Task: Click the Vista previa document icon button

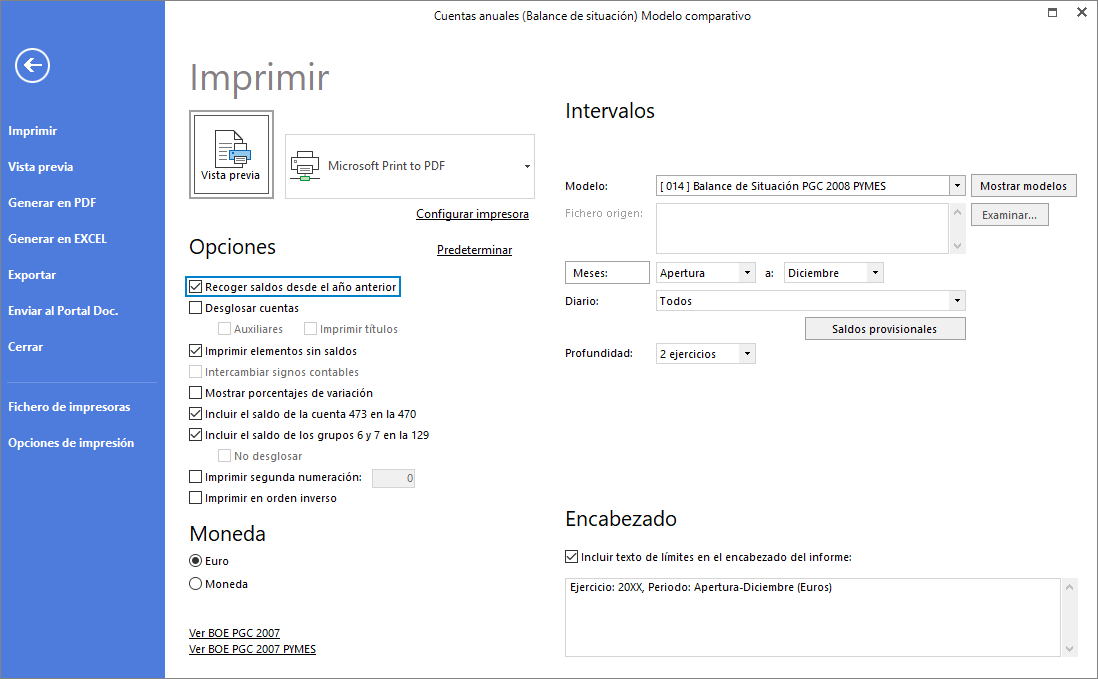Action: pos(231,155)
